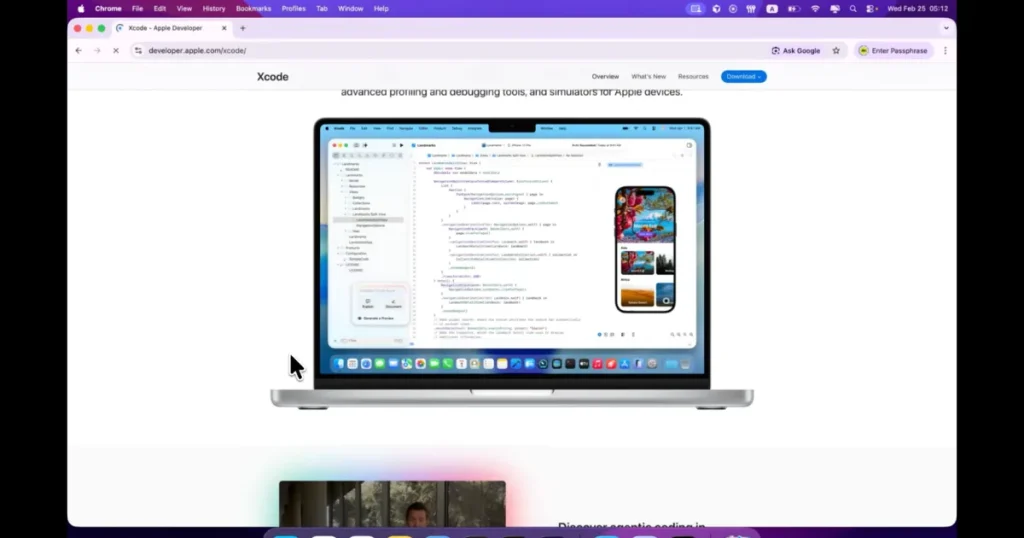1024x538 pixels.
Task: Click the Ask Google lens button
Action: coord(796,50)
